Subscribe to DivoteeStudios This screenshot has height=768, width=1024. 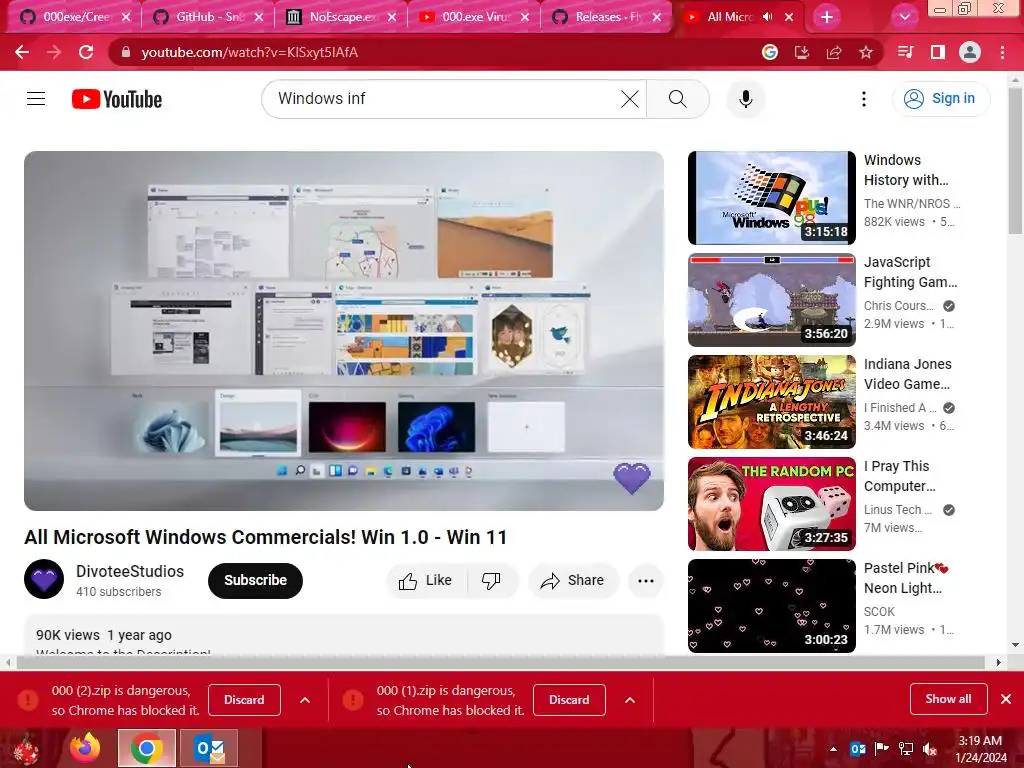[255, 581]
